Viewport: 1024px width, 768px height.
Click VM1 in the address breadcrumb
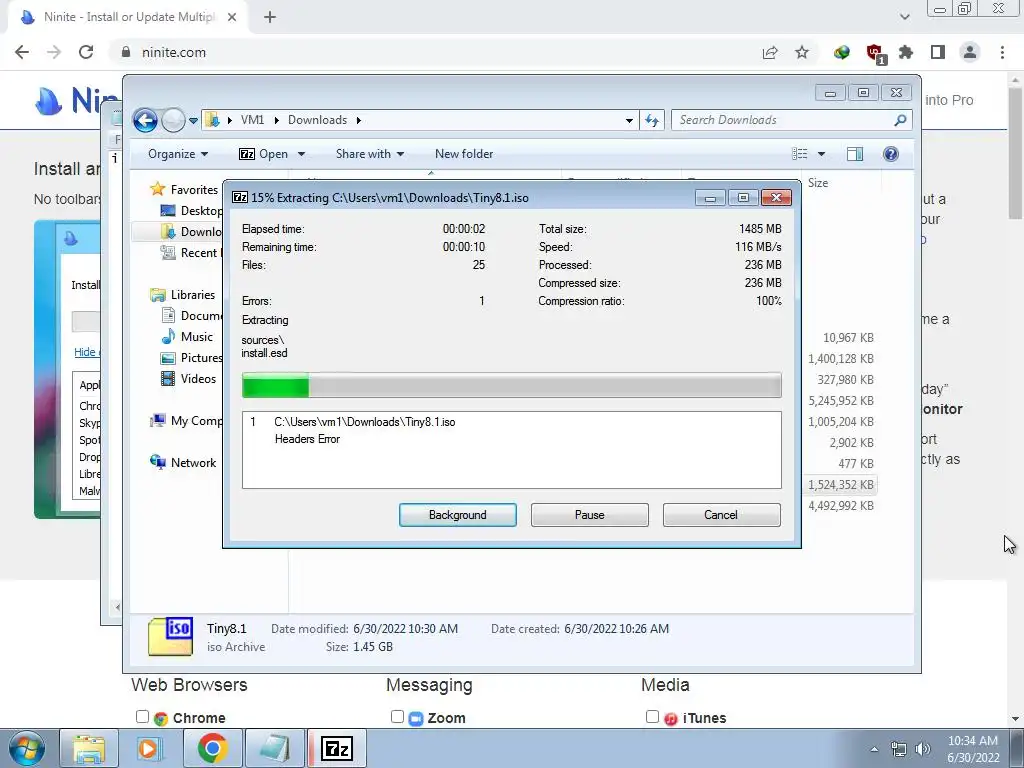point(252,120)
